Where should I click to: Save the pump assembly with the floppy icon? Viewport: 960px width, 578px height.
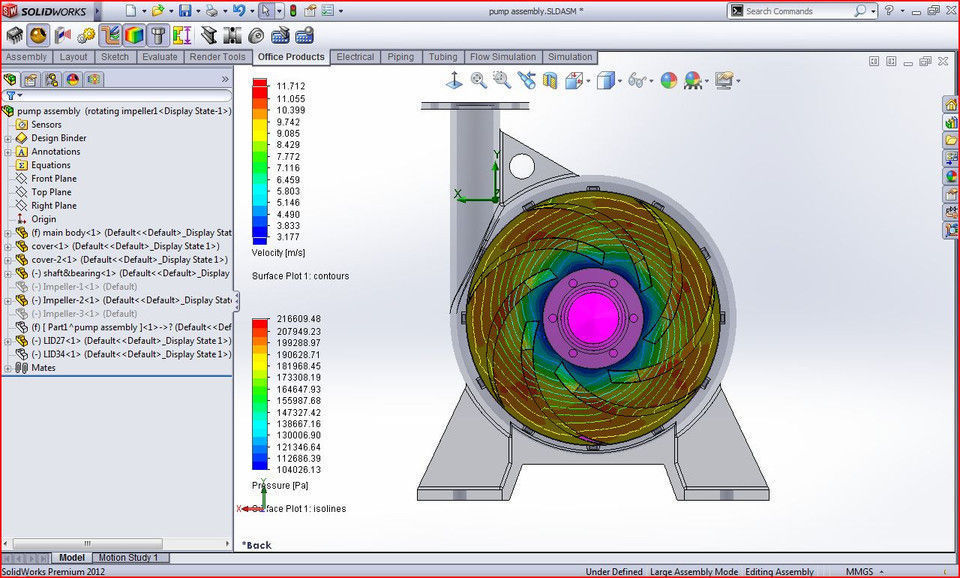click(184, 10)
